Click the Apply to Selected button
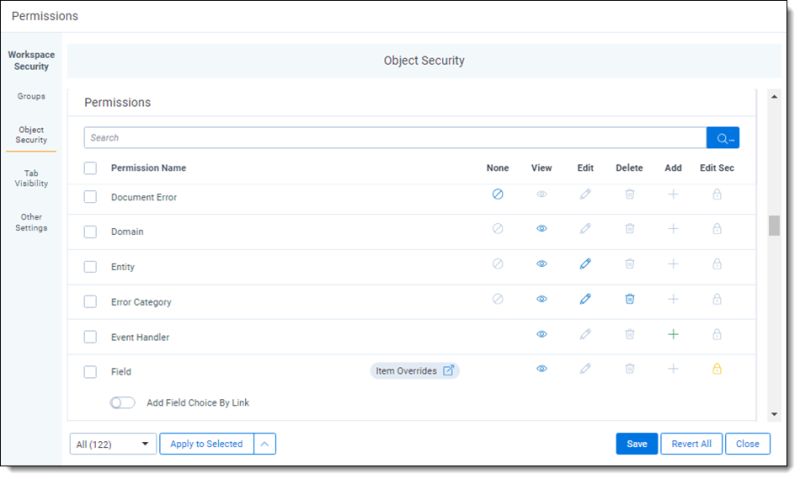The height and width of the screenshot is (479, 800). (207, 444)
